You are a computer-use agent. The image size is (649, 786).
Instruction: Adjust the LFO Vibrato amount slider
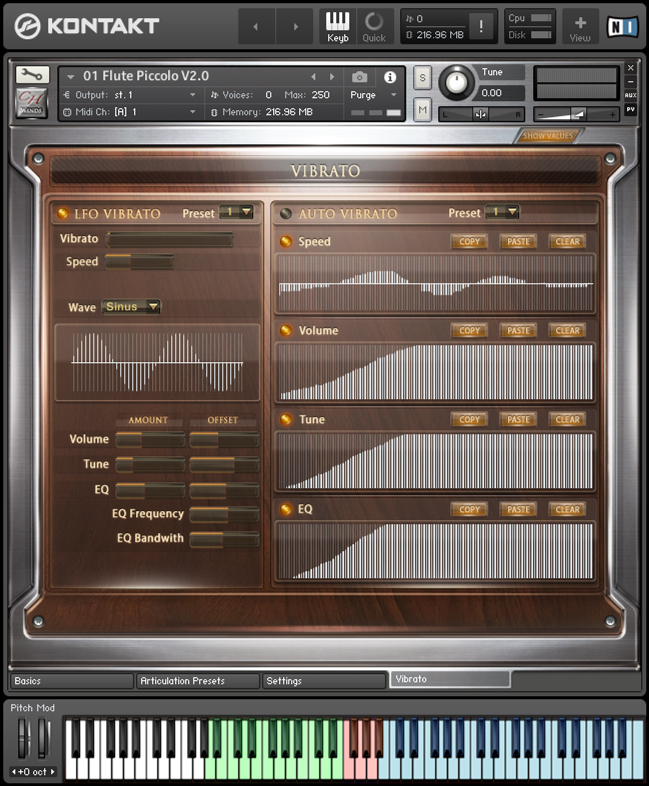point(169,239)
